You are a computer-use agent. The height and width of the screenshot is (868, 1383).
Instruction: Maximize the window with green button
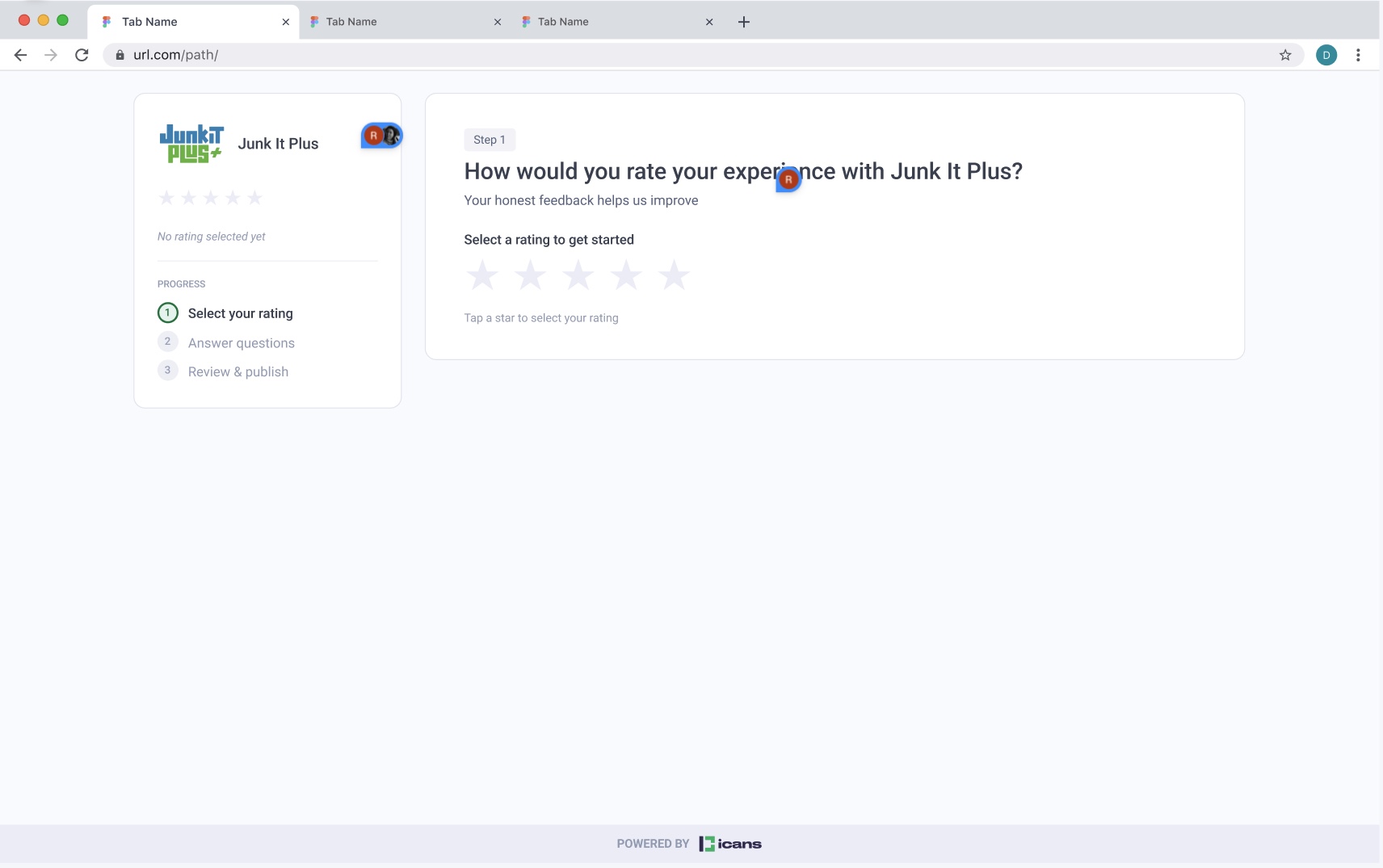pyautogui.click(x=63, y=20)
